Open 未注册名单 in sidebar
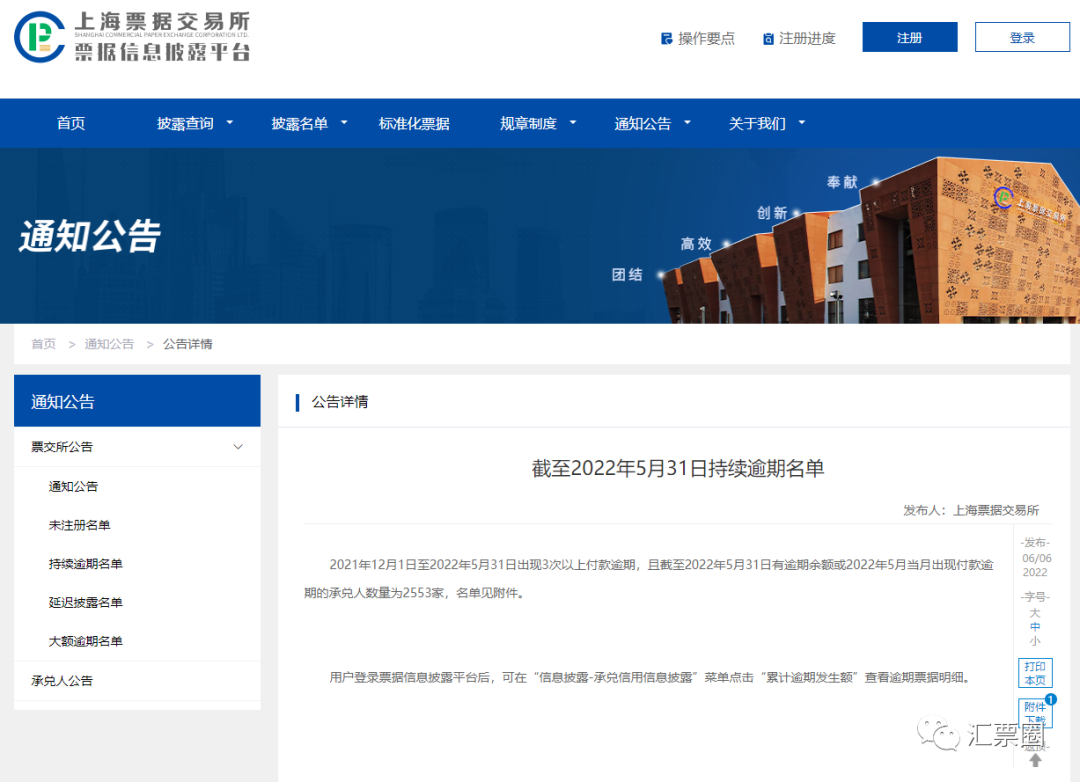This screenshot has height=782, width=1080. click(x=79, y=525)
